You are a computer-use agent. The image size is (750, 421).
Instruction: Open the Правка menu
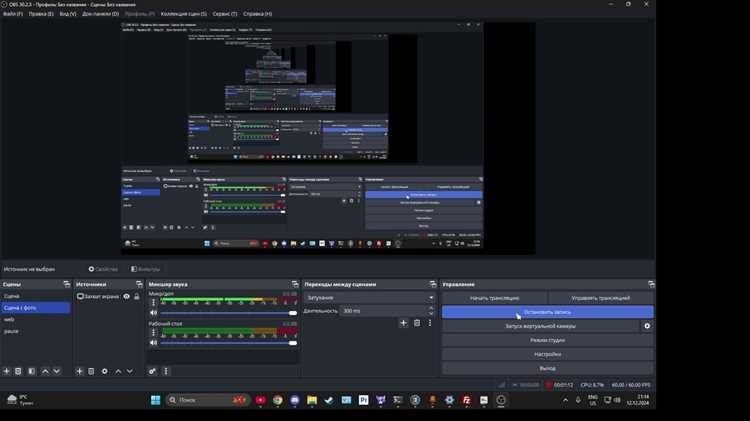41,14
